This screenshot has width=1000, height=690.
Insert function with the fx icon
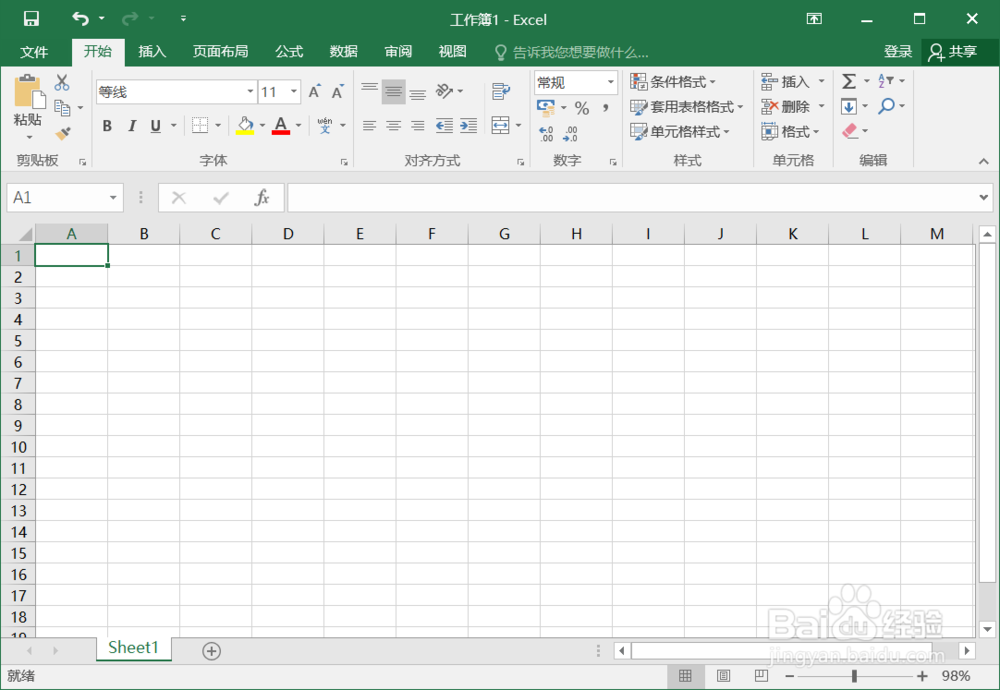[x=261, y=198]
